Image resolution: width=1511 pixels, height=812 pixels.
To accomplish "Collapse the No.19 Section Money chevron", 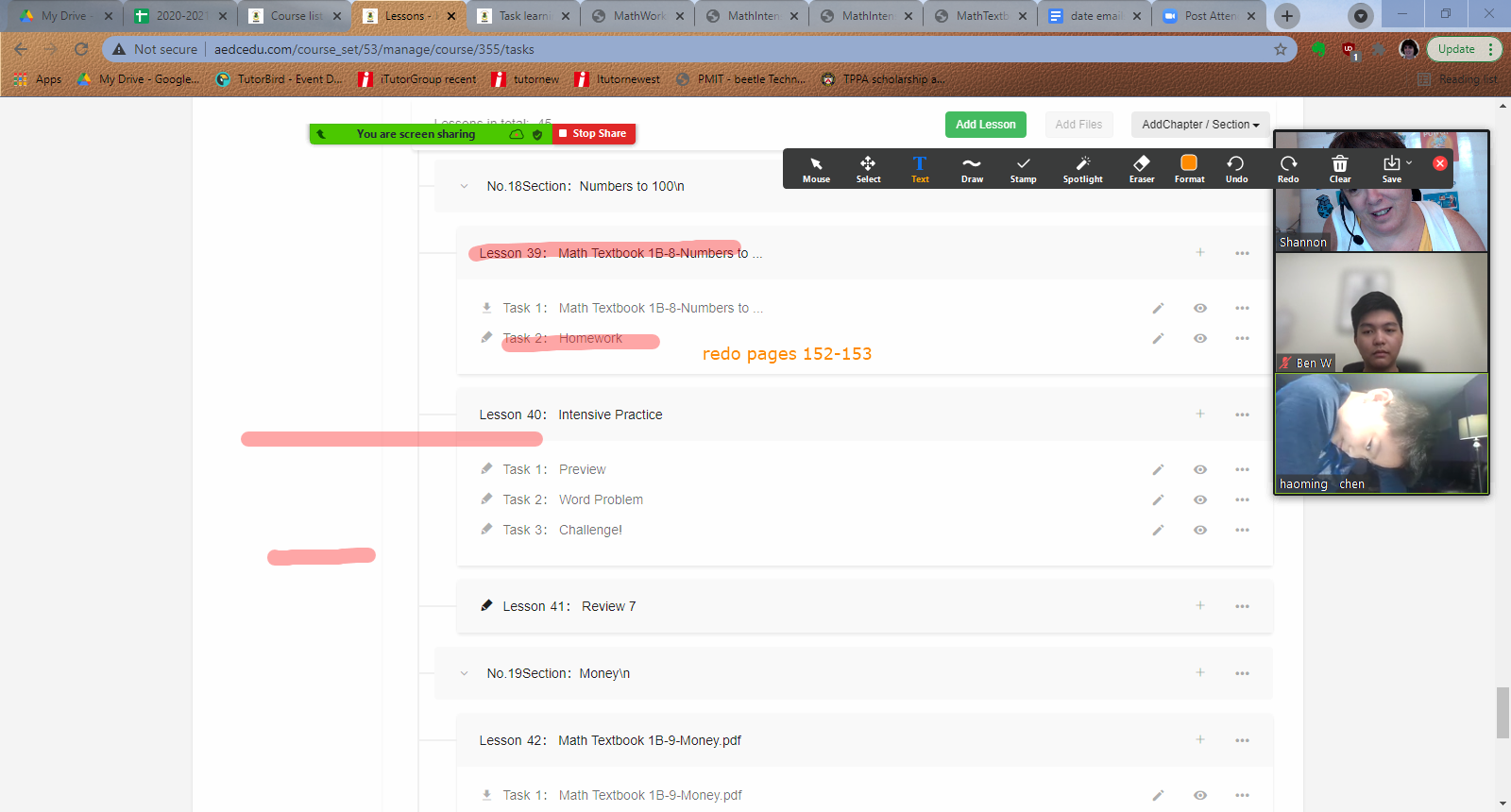I will tap(464, 673).
